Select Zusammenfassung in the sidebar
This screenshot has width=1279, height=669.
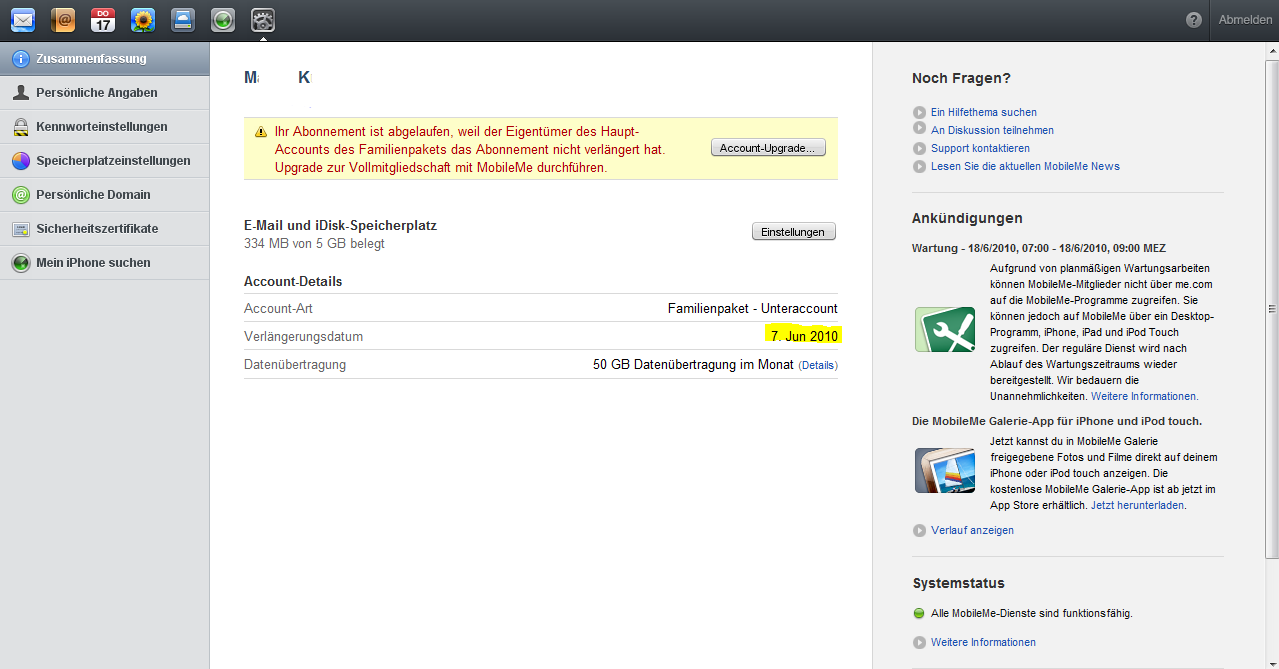(91, 59)
